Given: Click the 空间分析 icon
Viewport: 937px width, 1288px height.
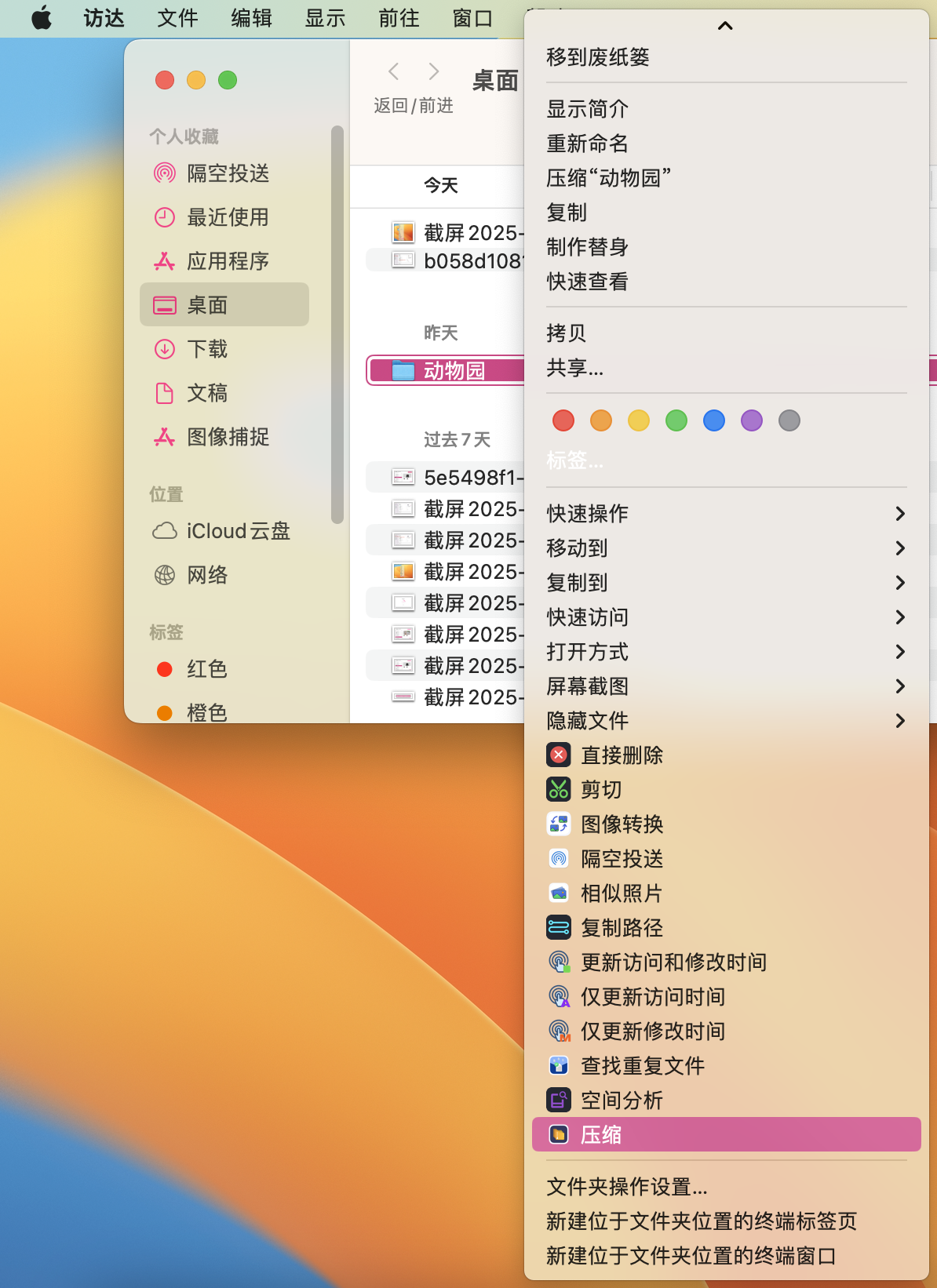Looking at the screenshot, I should pos(559,1101).
